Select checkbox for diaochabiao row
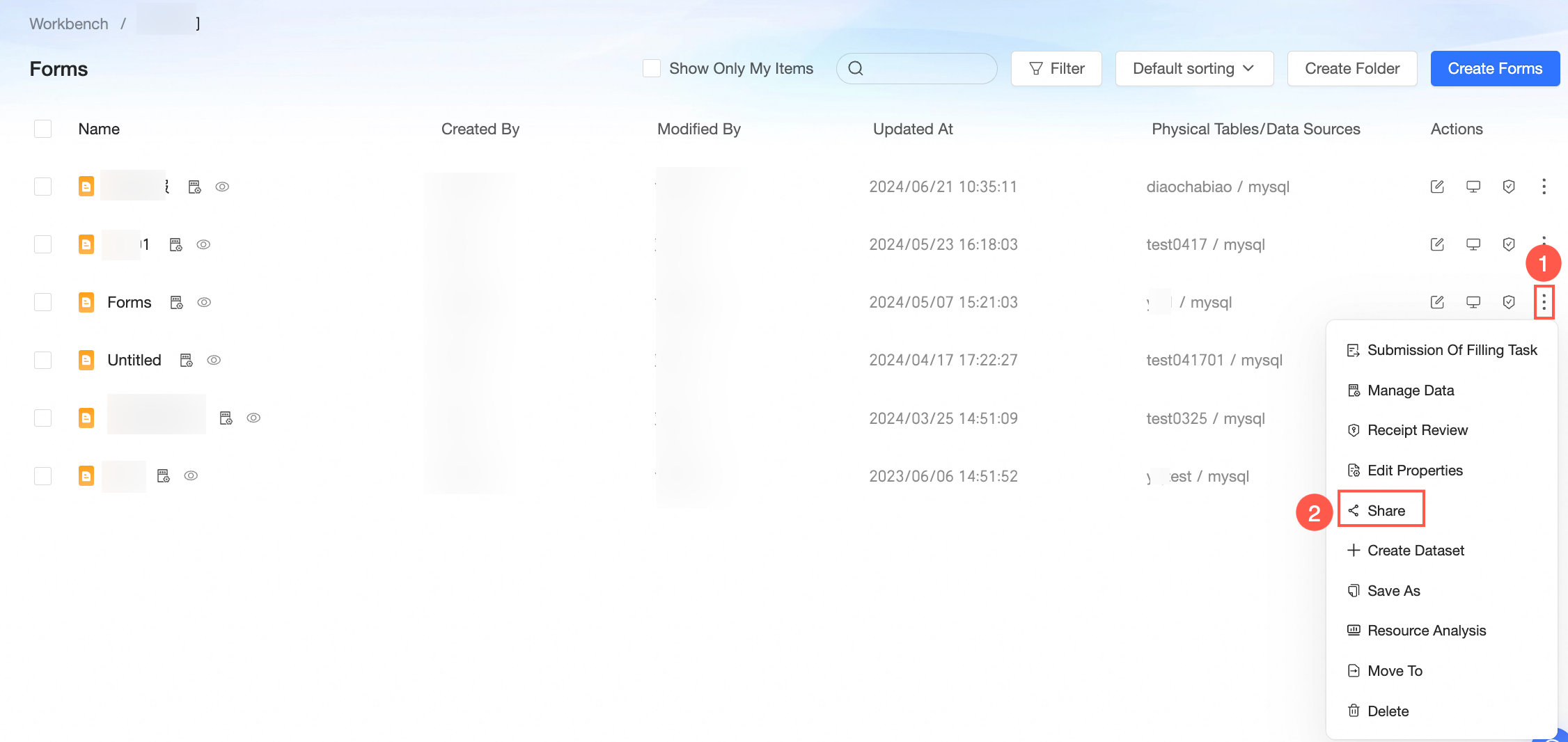The width and height of the screenshot is (1568, 742). coord(43,187)
